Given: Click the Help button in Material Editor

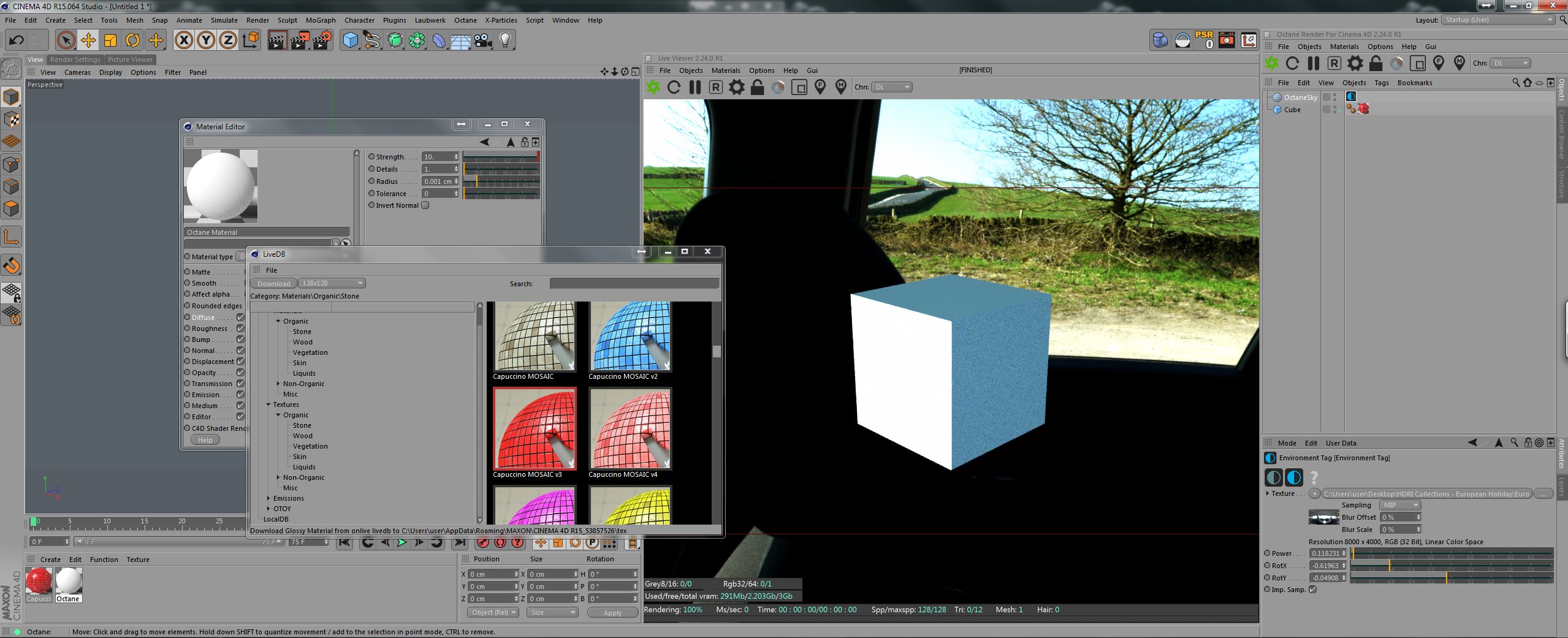Looking at the screenshot, I should (x=205, y=440).
